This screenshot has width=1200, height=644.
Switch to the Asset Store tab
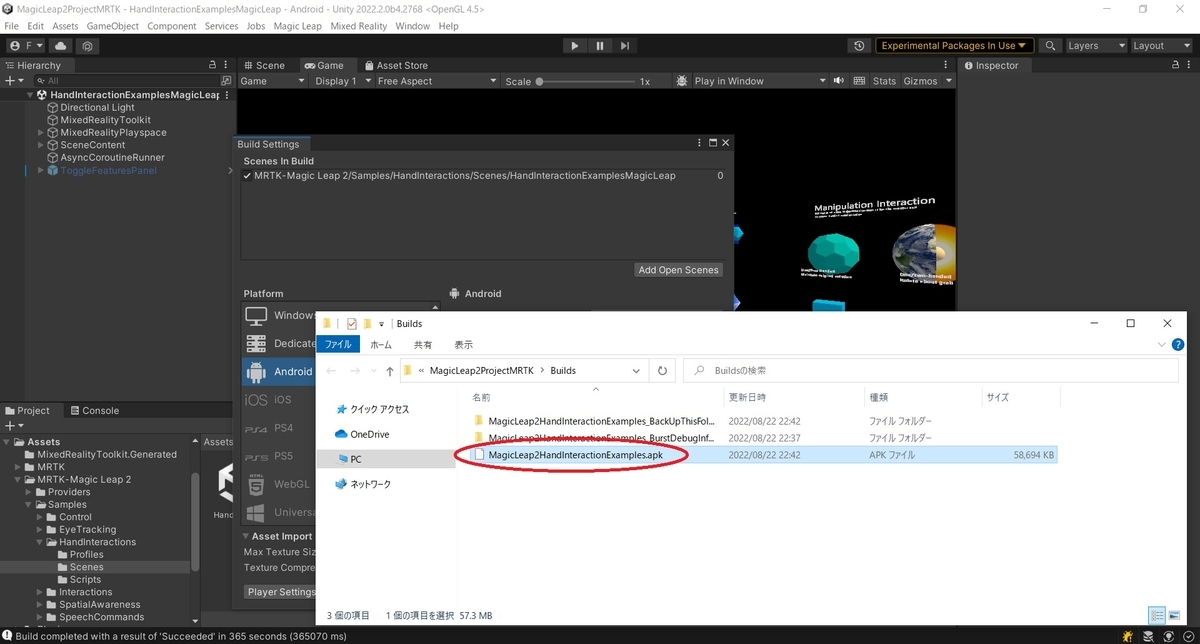point(395,65)
